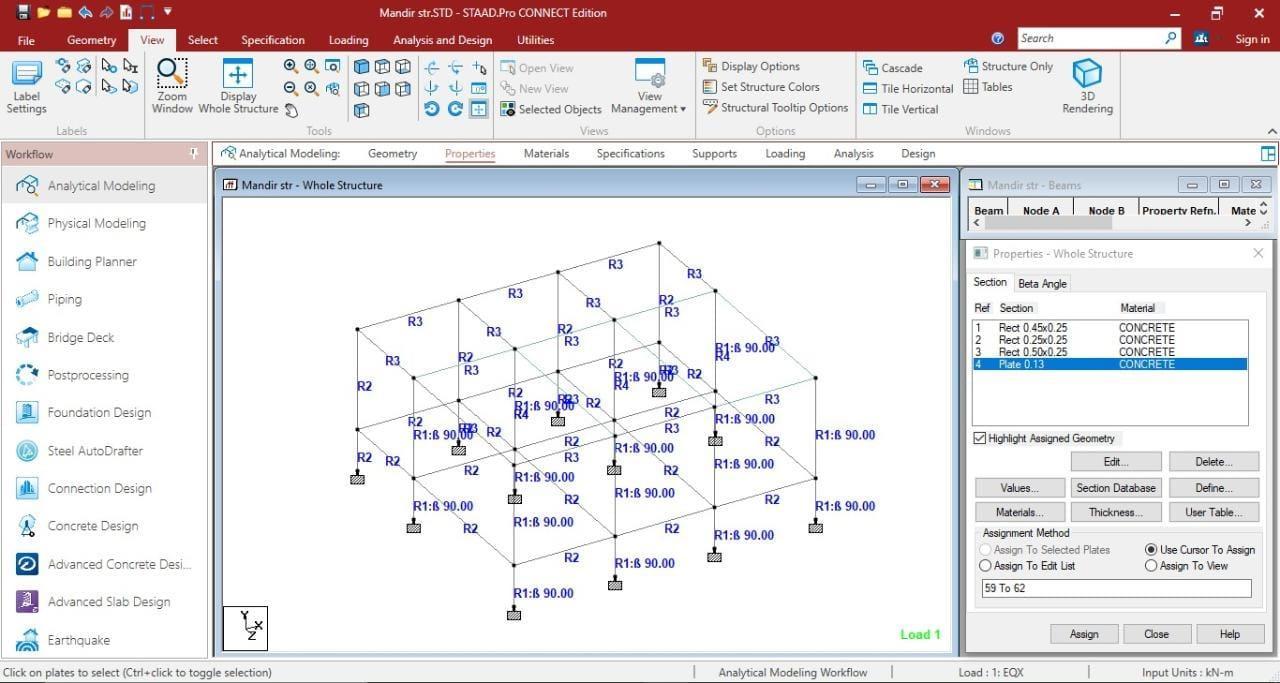Click Property Refn. column header

(1180, 211)
